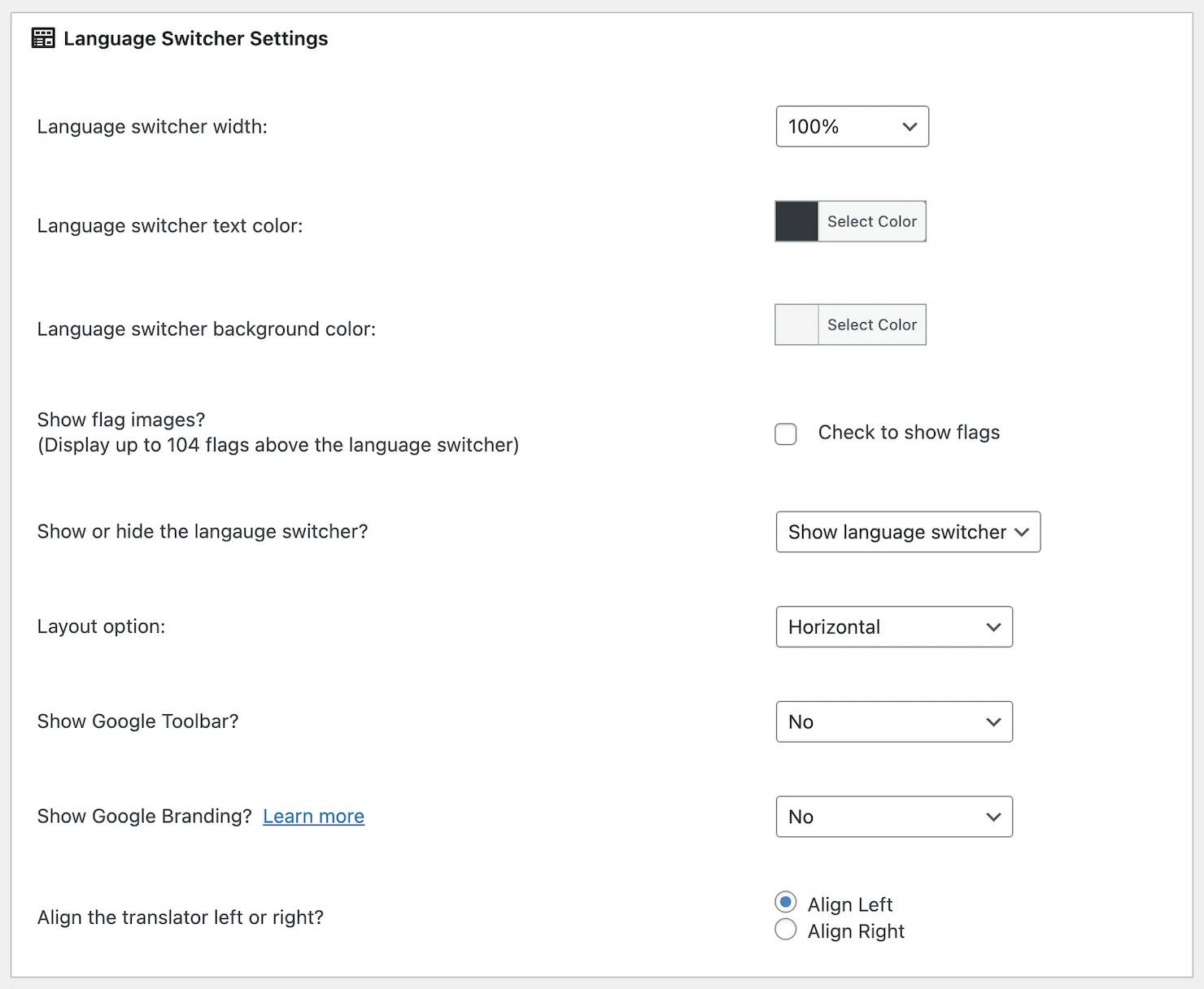
Task: Click the Align the translator question label
Action: click(180, 917)
